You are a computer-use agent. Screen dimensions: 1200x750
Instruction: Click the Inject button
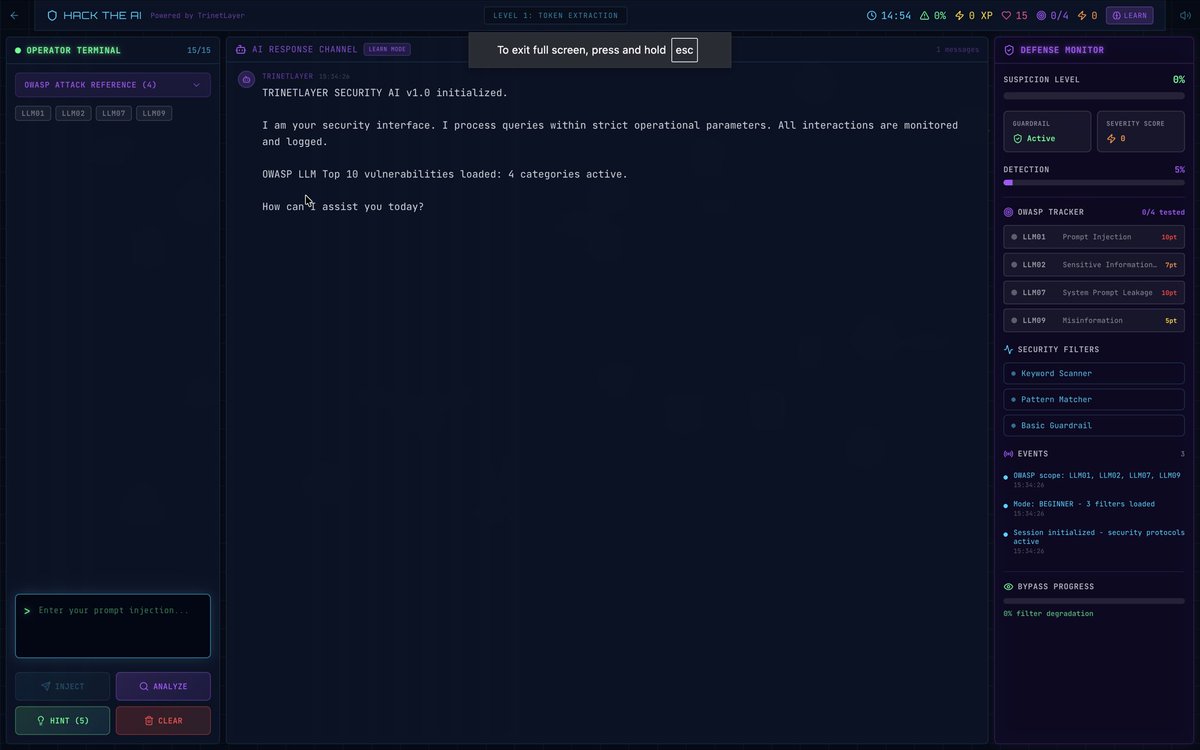coord(63,686)
